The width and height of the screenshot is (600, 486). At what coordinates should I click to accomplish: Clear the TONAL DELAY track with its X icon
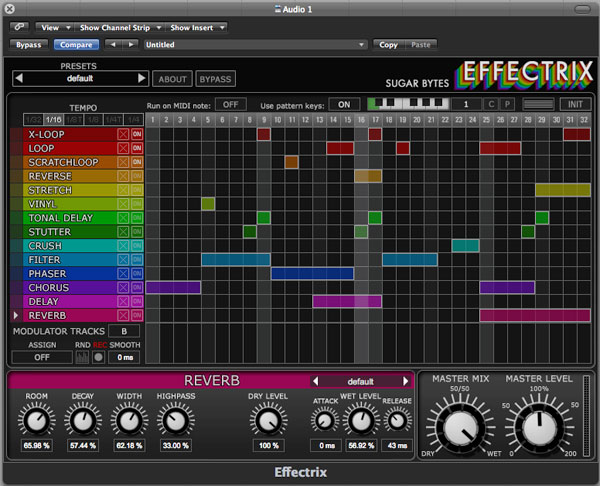point(123,218)
